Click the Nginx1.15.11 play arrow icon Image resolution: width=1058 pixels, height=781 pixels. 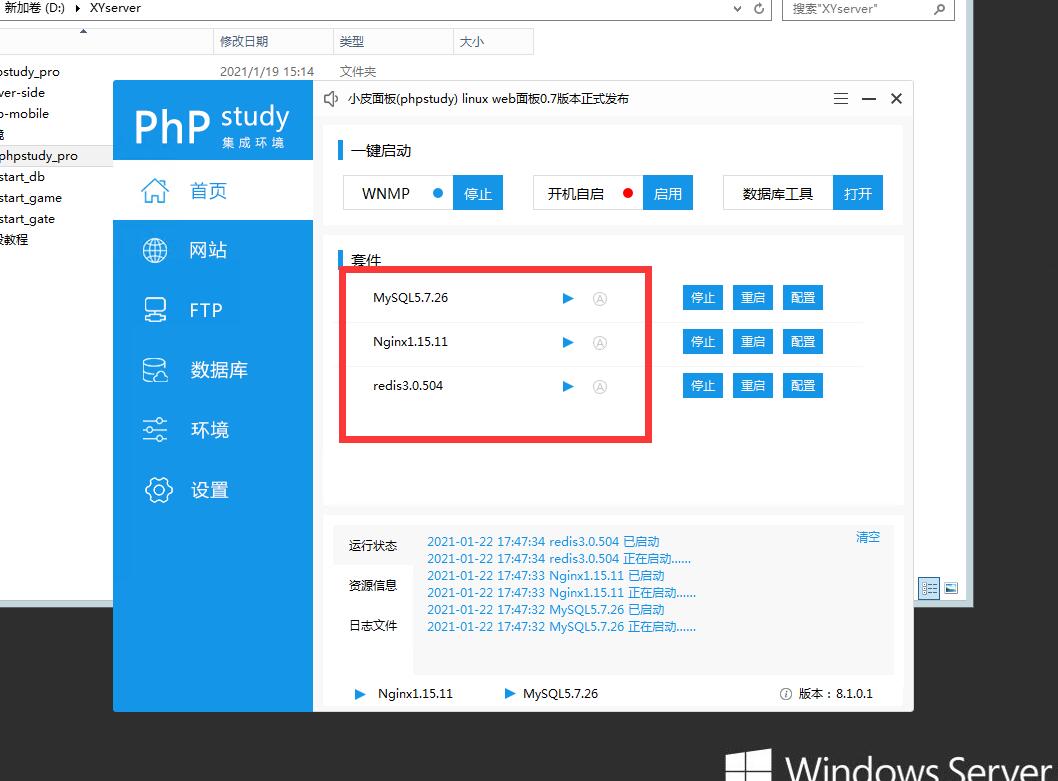pyautogui.click(x=568, y=342)
